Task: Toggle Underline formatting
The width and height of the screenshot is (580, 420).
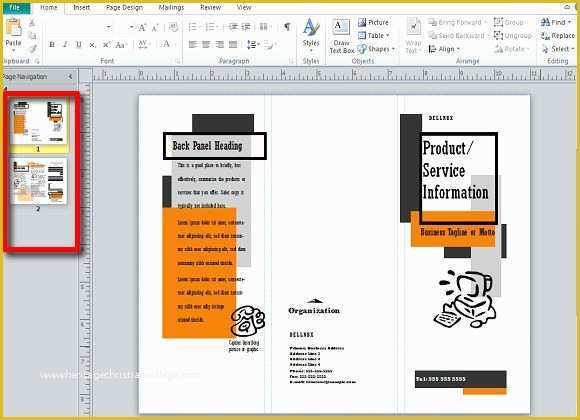Action: point(78,45)
